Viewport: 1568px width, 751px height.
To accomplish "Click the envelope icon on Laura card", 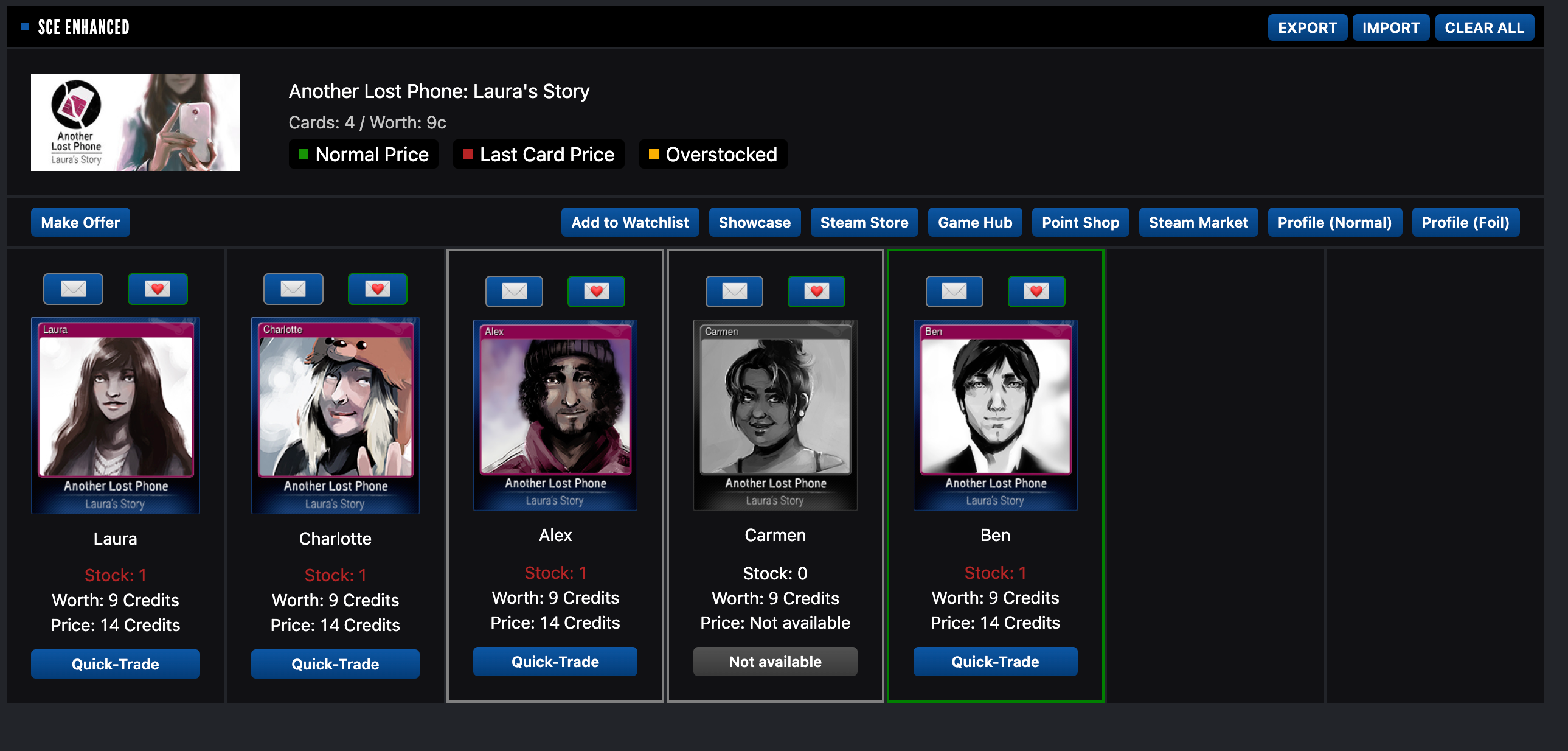I will [72, 290].
